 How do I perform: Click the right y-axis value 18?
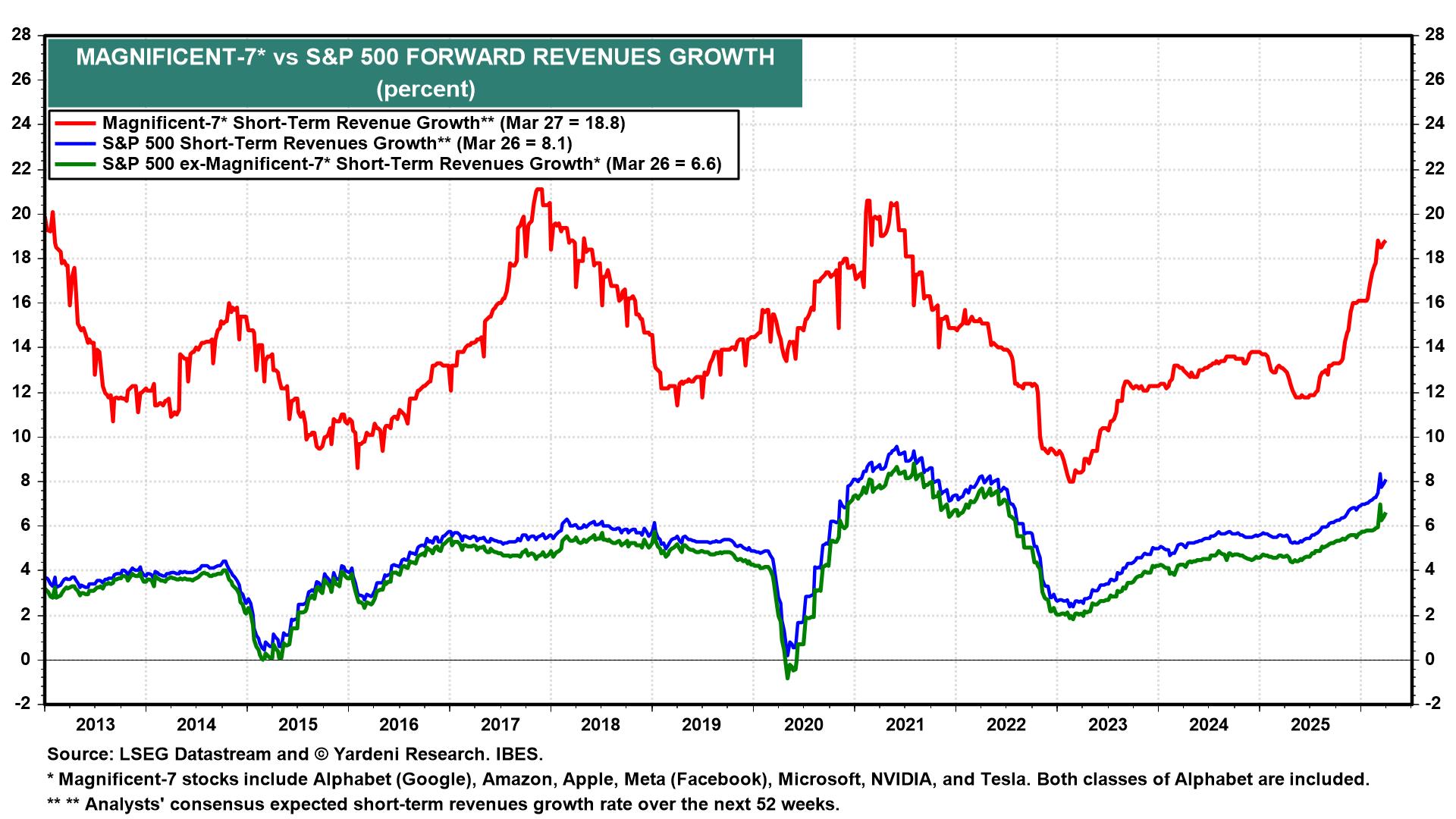point(1434,258)
